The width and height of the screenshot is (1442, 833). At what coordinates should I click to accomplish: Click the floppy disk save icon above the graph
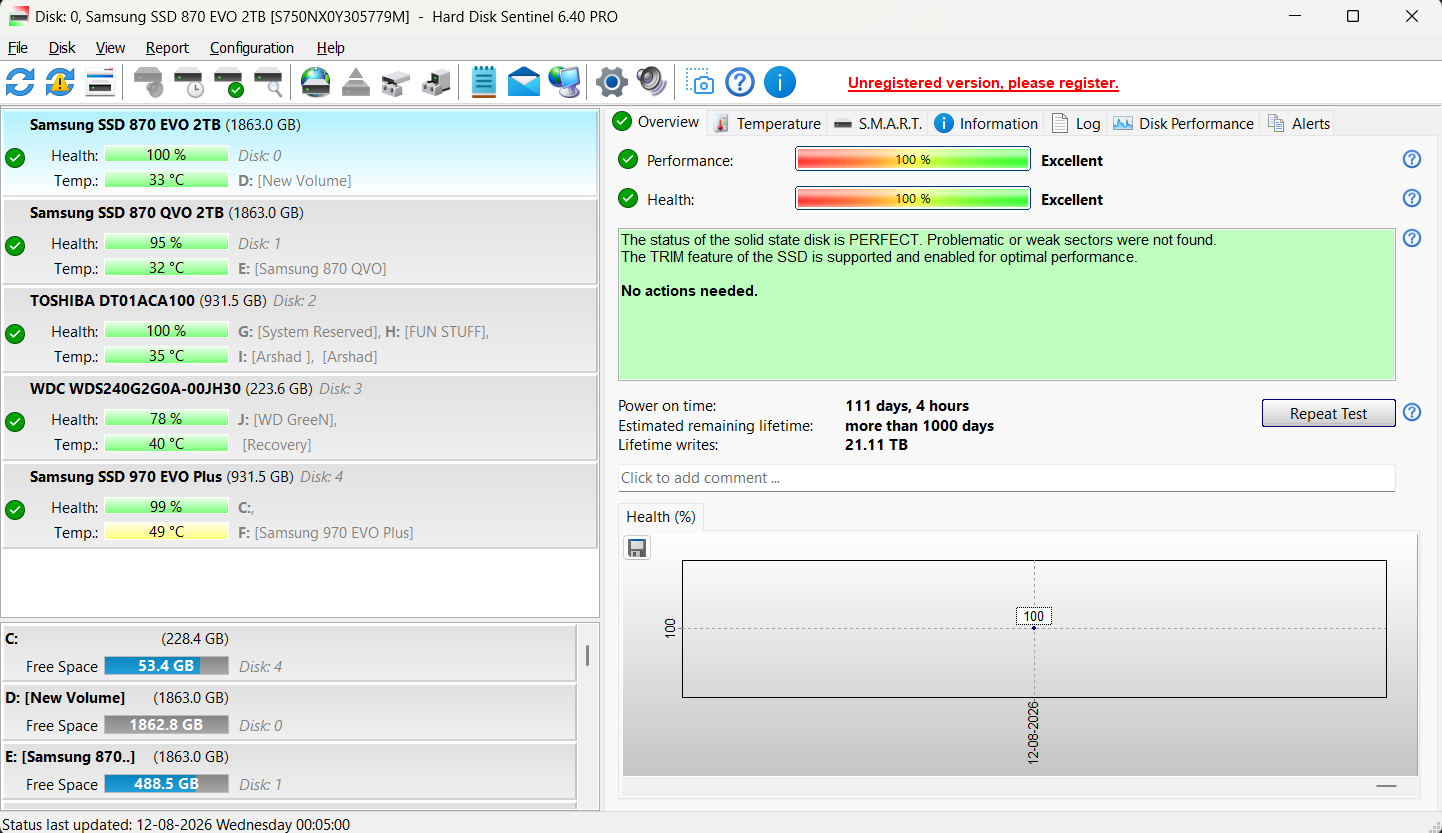[x=637, y=547]
